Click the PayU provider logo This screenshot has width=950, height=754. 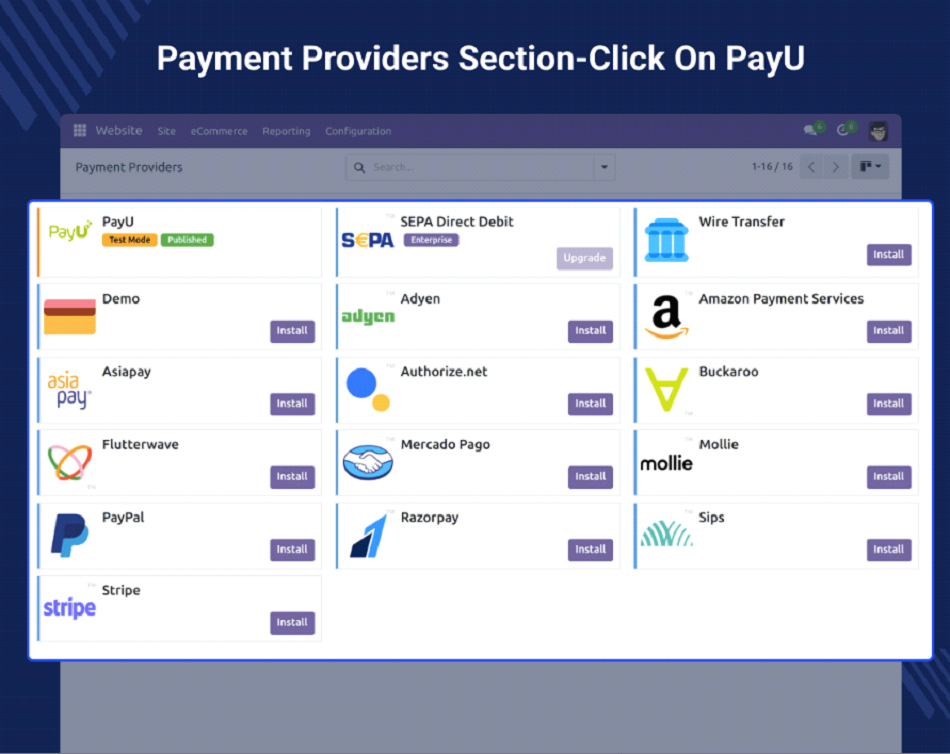pyautogui.click(x=70, y=232)
